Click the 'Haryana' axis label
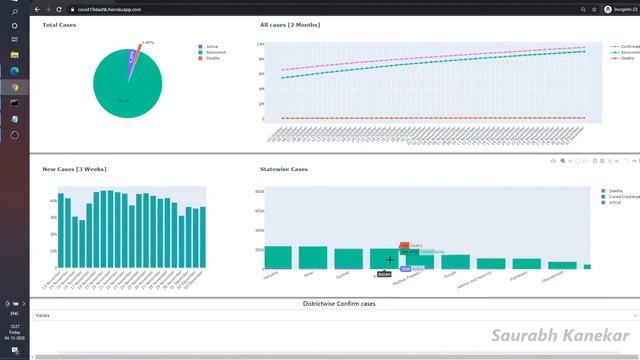The width and height of the screenshot is (640, 360). [x=271, y=276]
